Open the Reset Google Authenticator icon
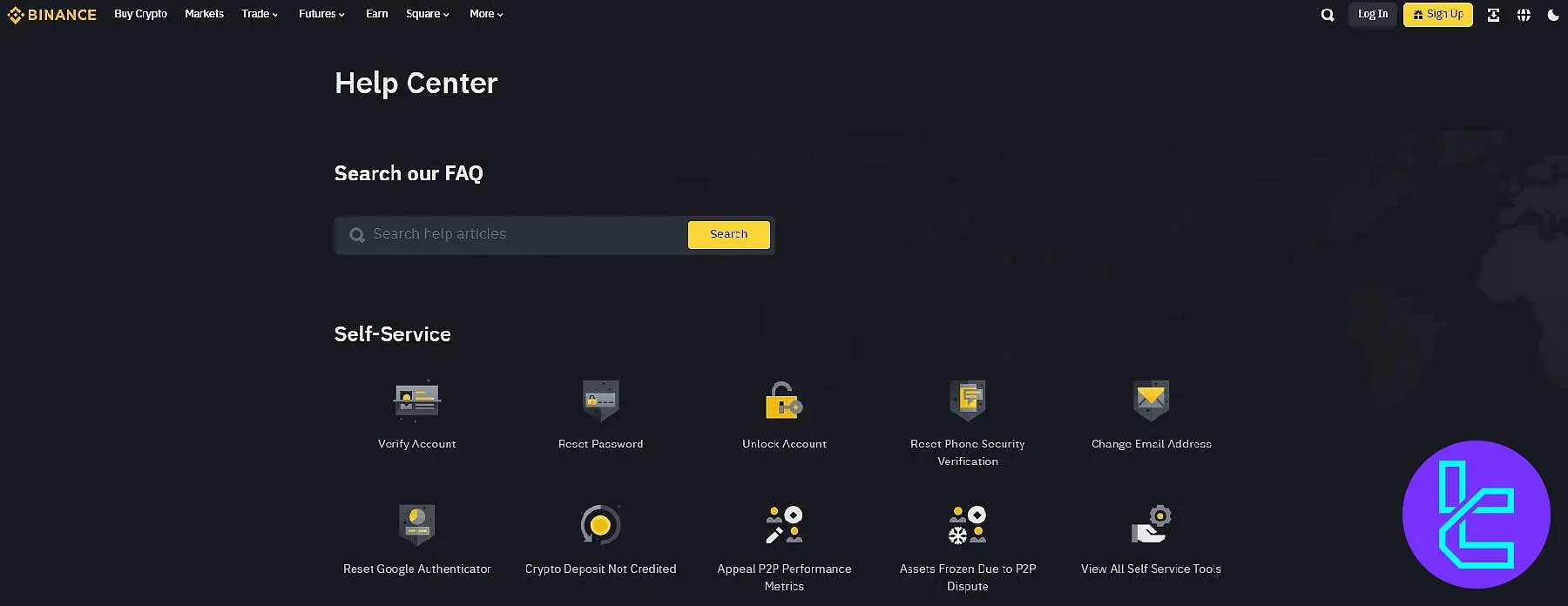This screenshot has height=606, width=1568. (x=416, y=525)
